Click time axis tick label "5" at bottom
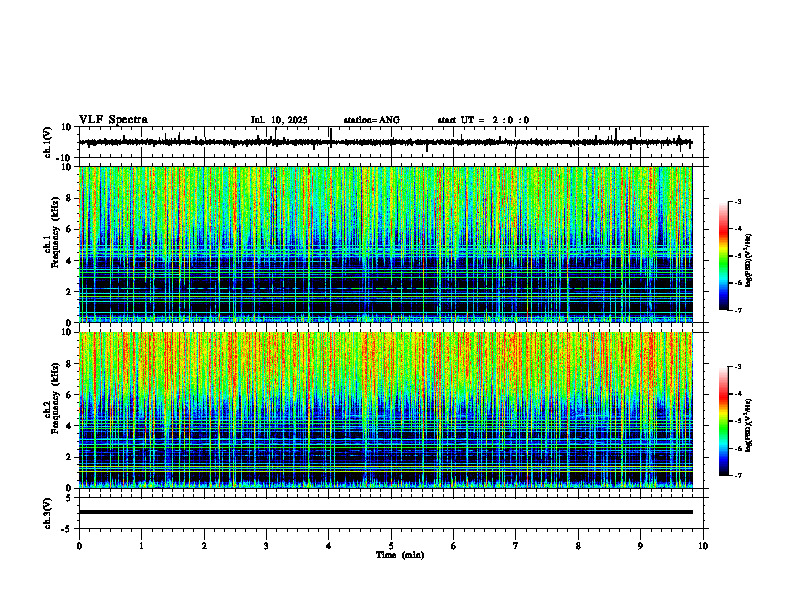This screenshot has width=792, height=612. pyautogui.click(x=391, y=546)
